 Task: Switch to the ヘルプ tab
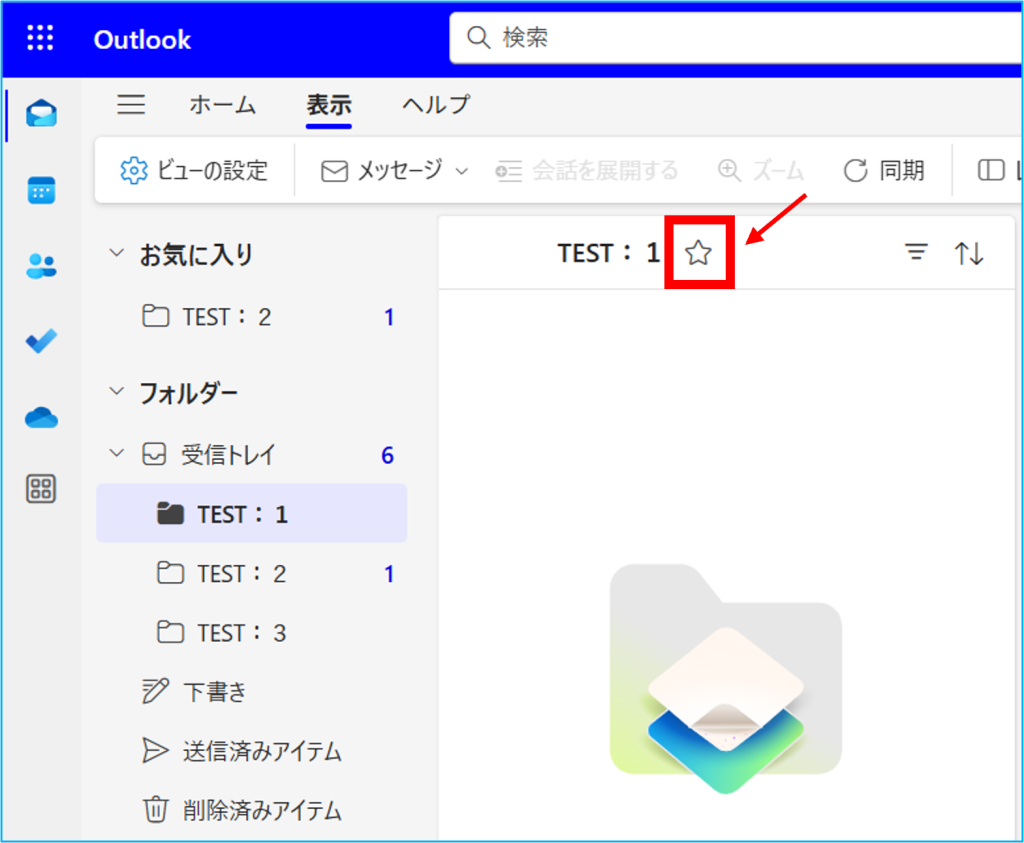coord(435,105)
